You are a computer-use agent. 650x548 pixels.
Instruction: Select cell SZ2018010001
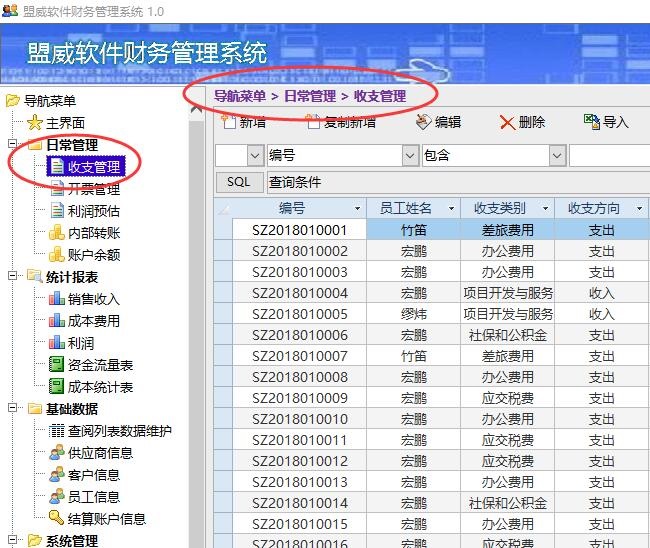[x=299, y=230]
